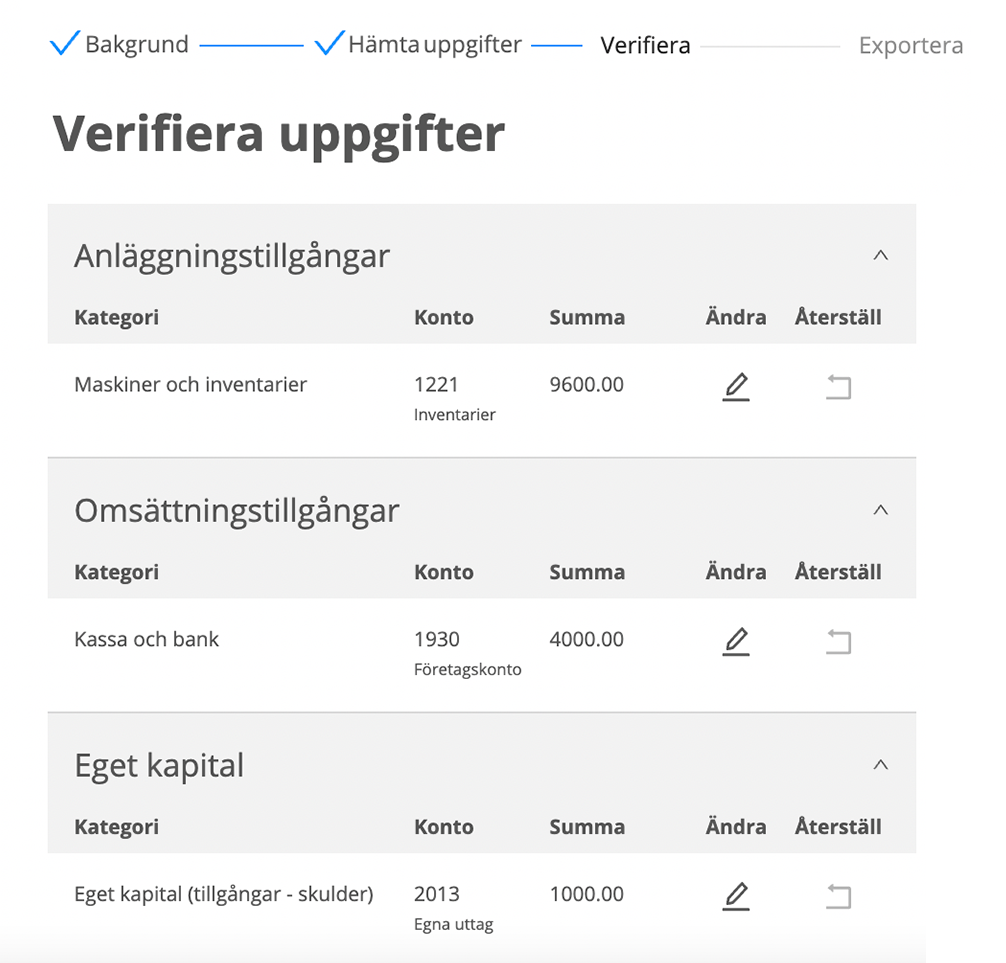Click the Bakgrund step checkmark icon
This screenshot has width=1006, height=963.
64,44
